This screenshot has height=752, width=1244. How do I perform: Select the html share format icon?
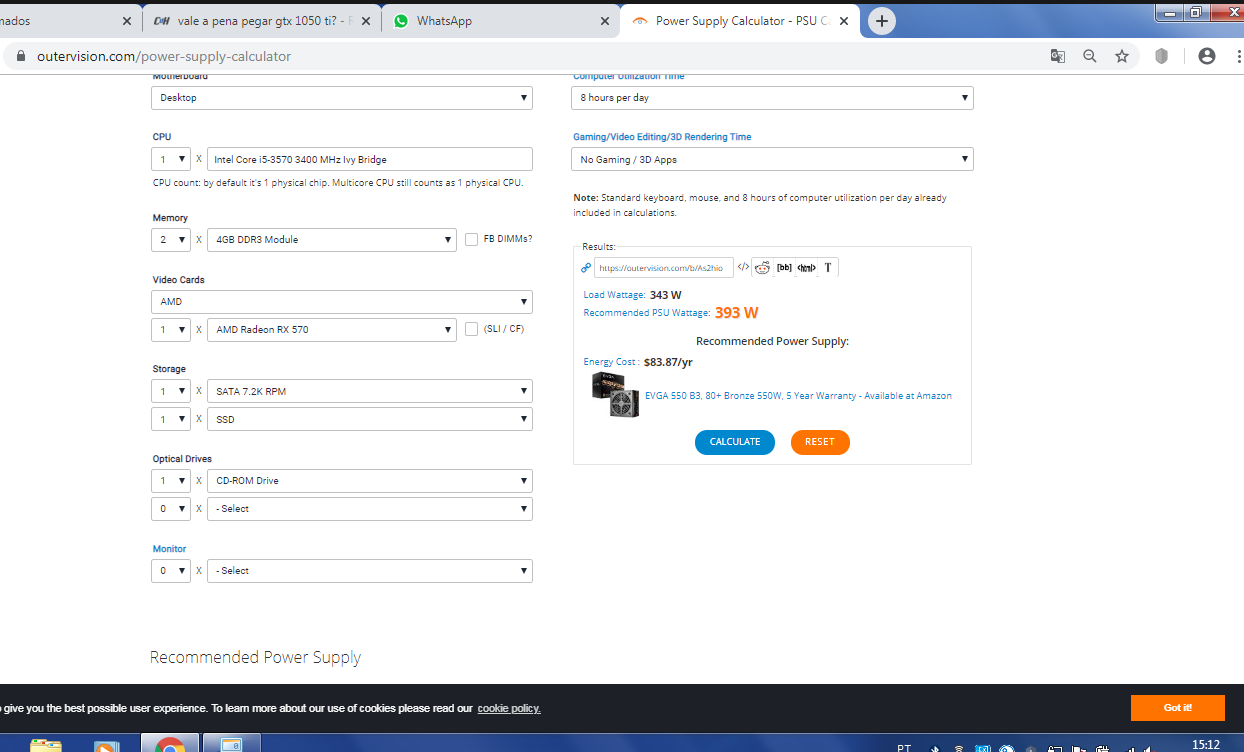(806, 267)
